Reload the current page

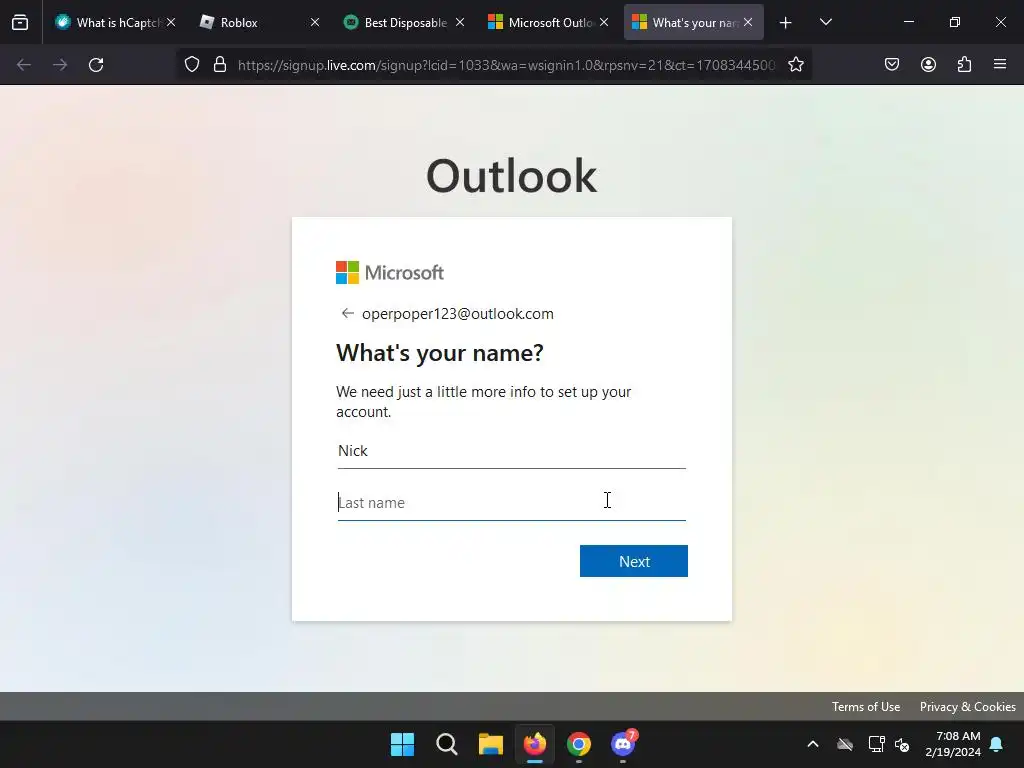click(96, 65)
